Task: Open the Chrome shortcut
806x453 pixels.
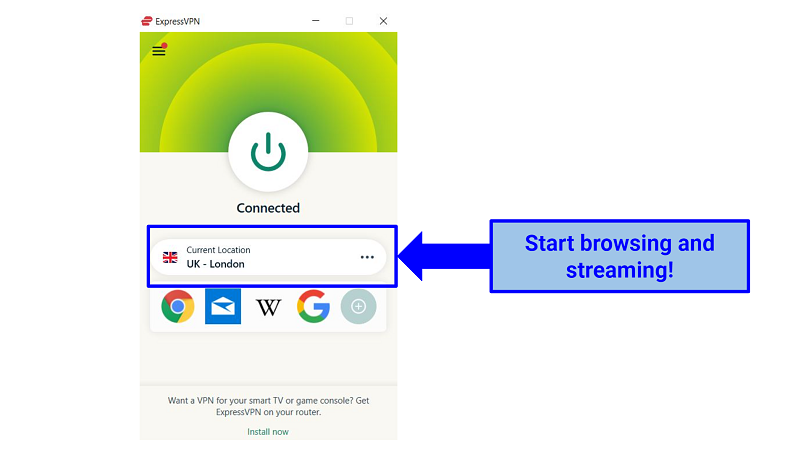Action: [178, 307]
